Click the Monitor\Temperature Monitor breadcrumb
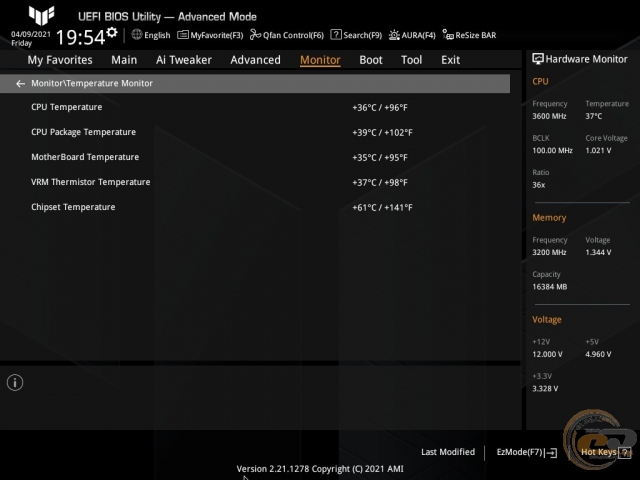 coord(92,83)
